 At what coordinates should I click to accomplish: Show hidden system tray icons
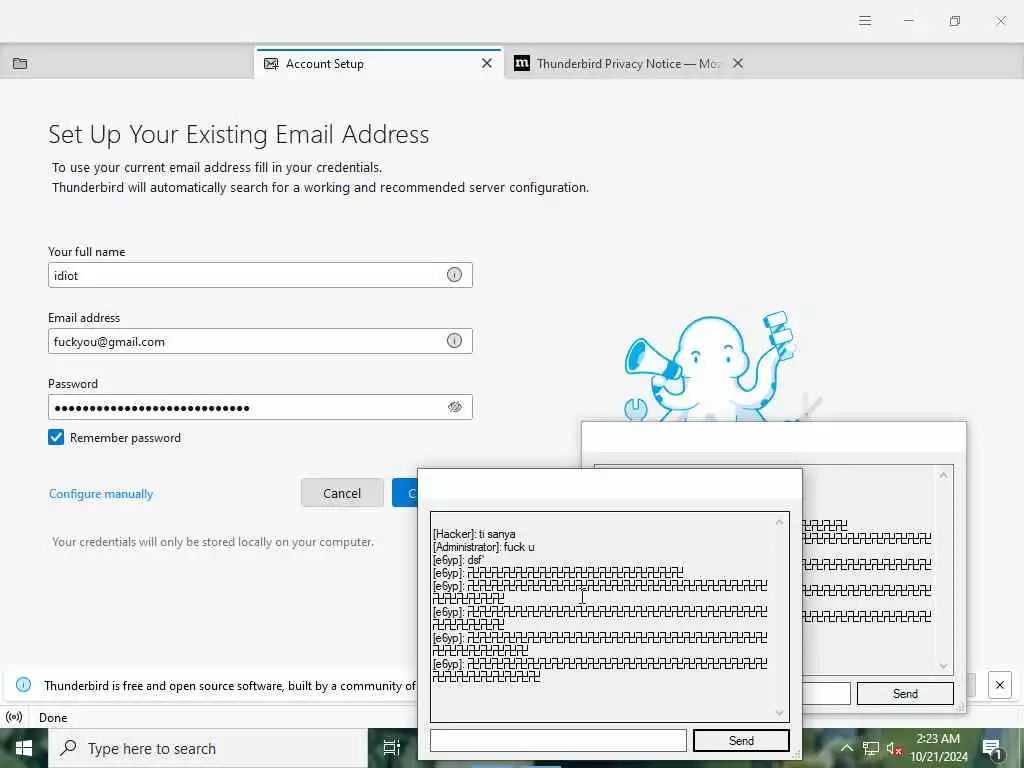pyautogui.click(x=846, y=748)
